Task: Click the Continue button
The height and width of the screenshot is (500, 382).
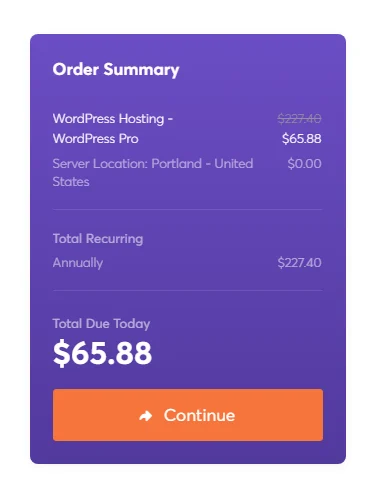Action: [x=188, y=415]
